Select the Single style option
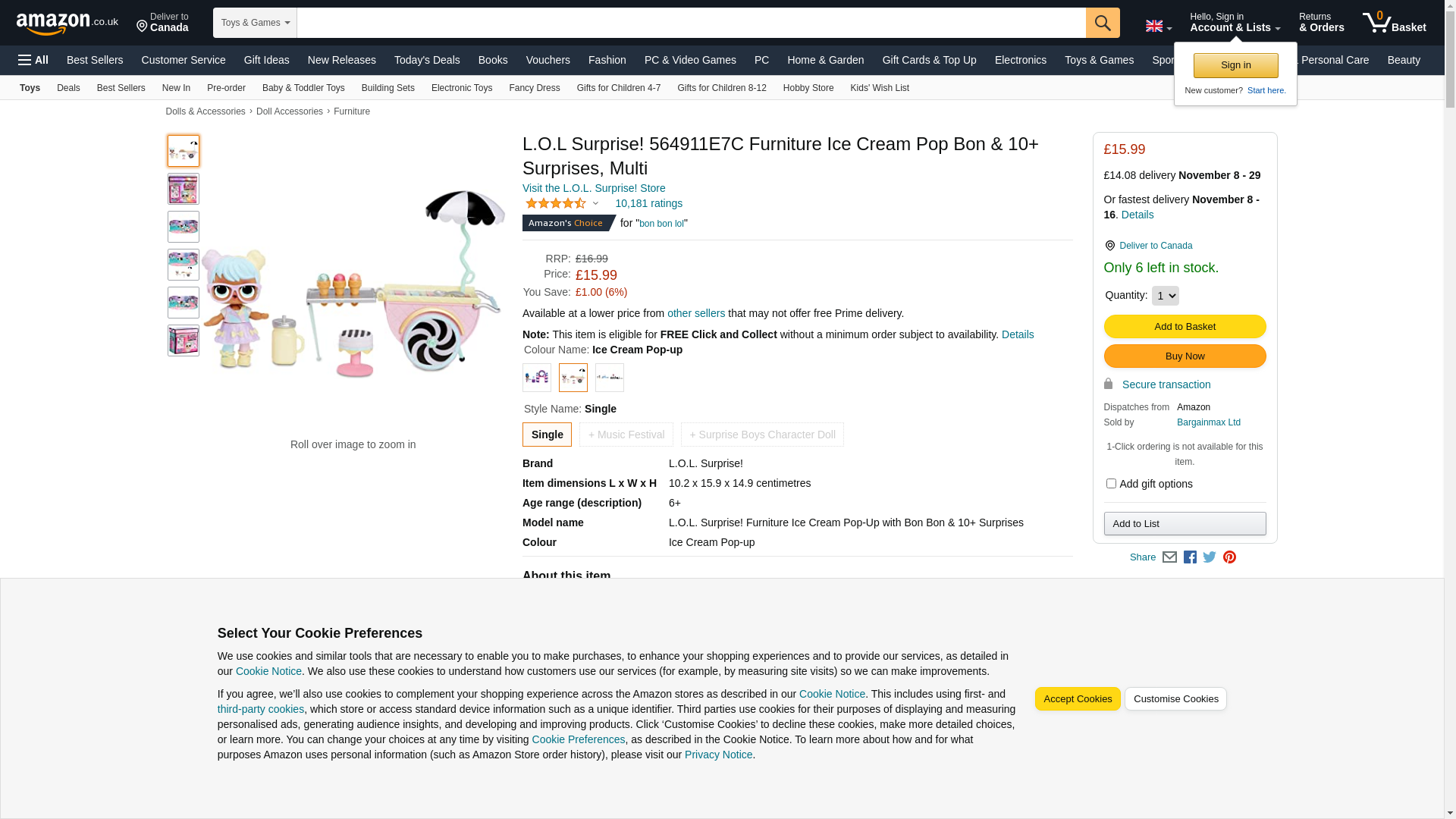This screenshot has height=819, width=1456. tap(547, 435)
